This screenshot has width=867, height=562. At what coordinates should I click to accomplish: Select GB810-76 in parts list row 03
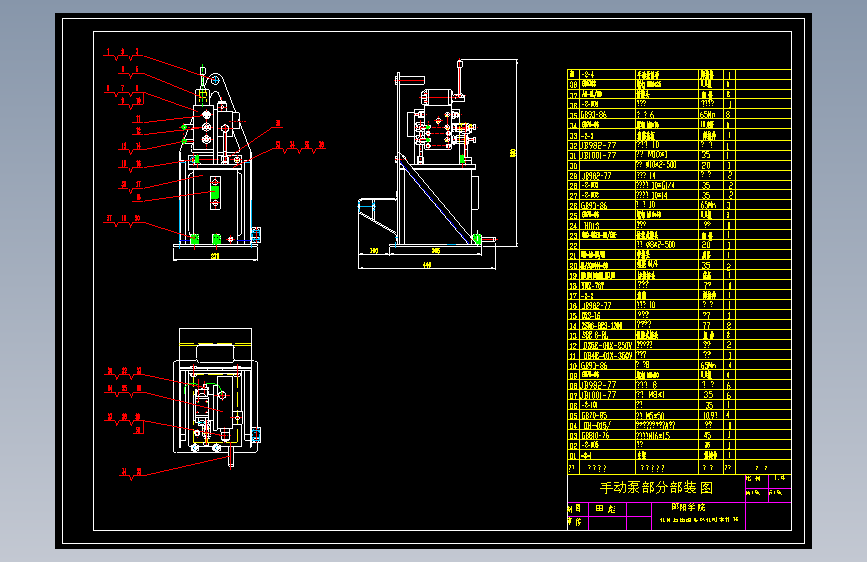pos(595,435)
